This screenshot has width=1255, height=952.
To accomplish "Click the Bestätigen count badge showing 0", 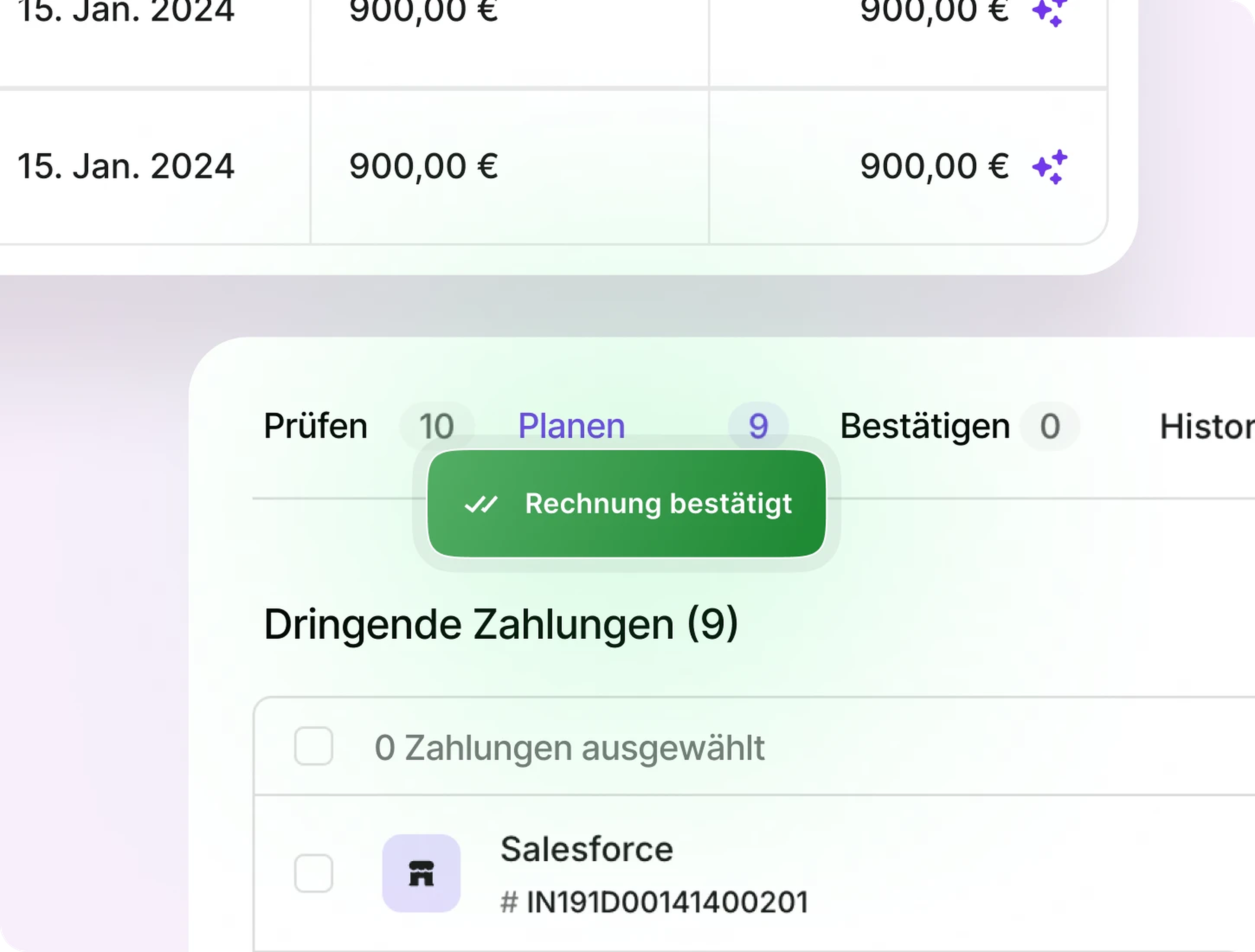I will [x=1049, y=425].
